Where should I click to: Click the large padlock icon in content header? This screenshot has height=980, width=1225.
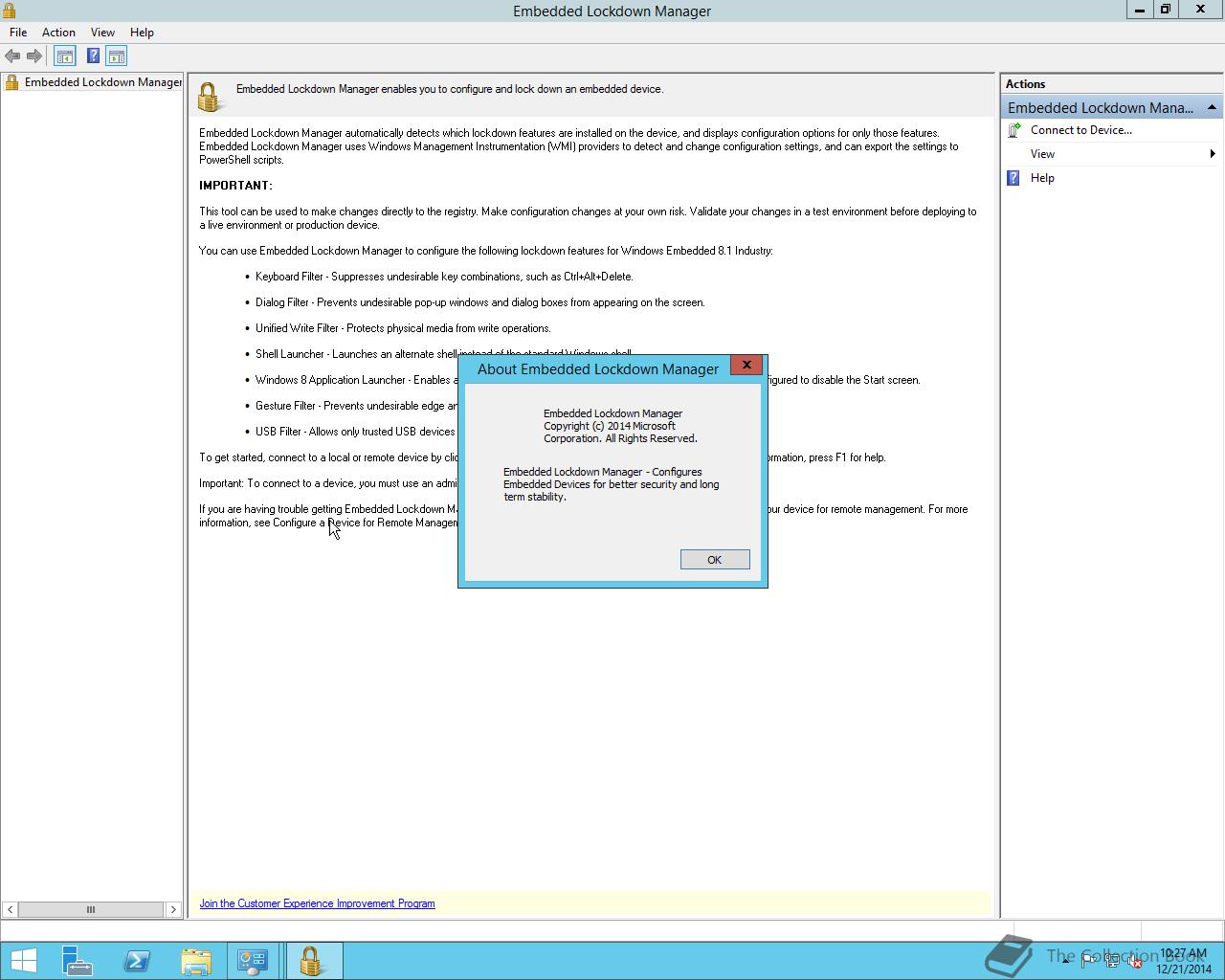[209, 97]
